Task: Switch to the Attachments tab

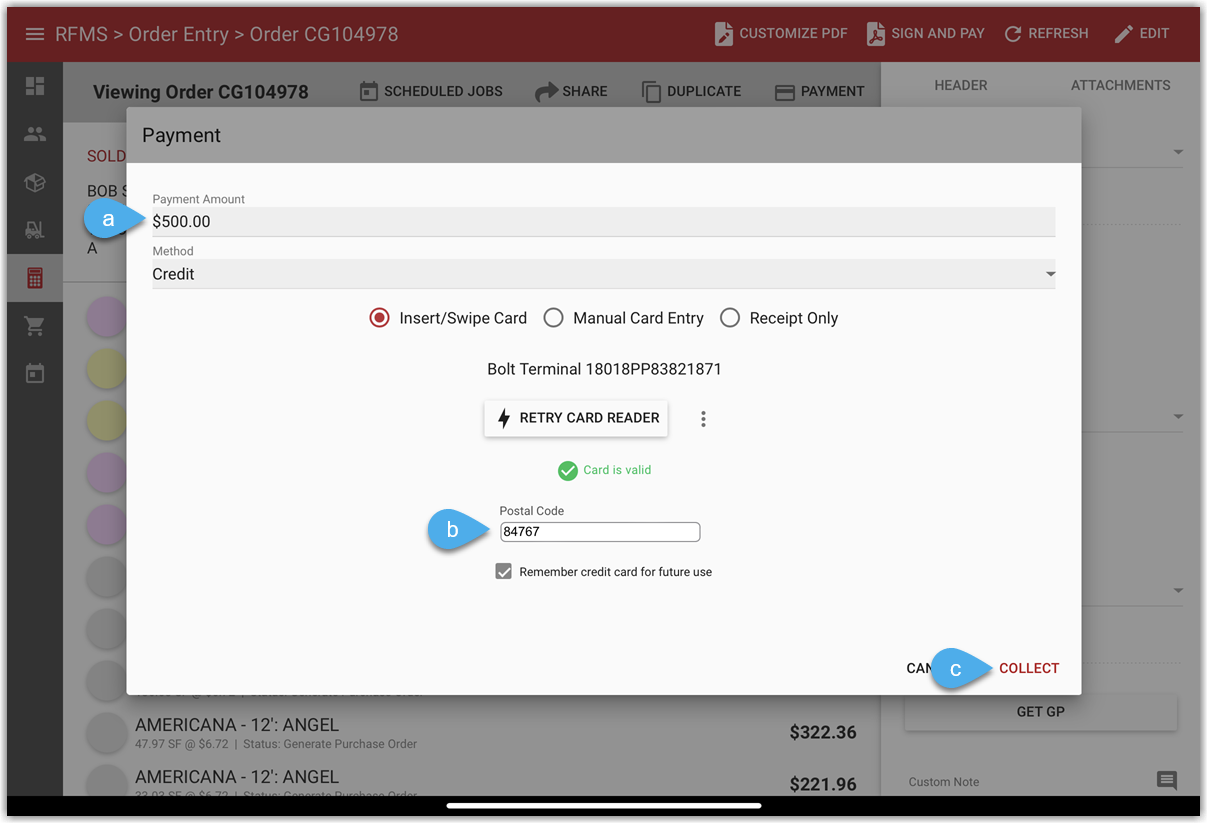Action: tap(1121, 85)
